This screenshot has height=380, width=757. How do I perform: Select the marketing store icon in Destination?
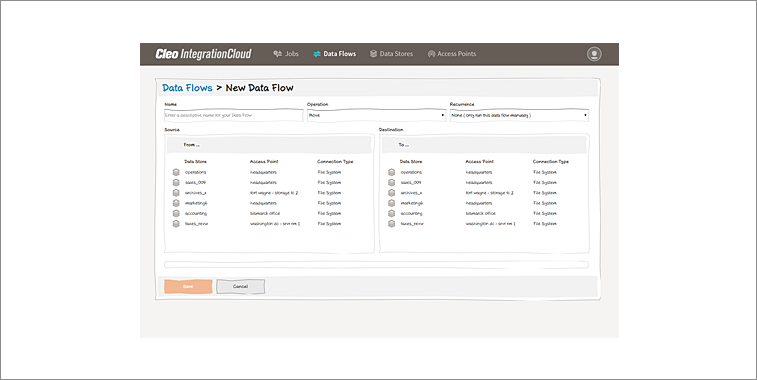(x=392, y=203)
